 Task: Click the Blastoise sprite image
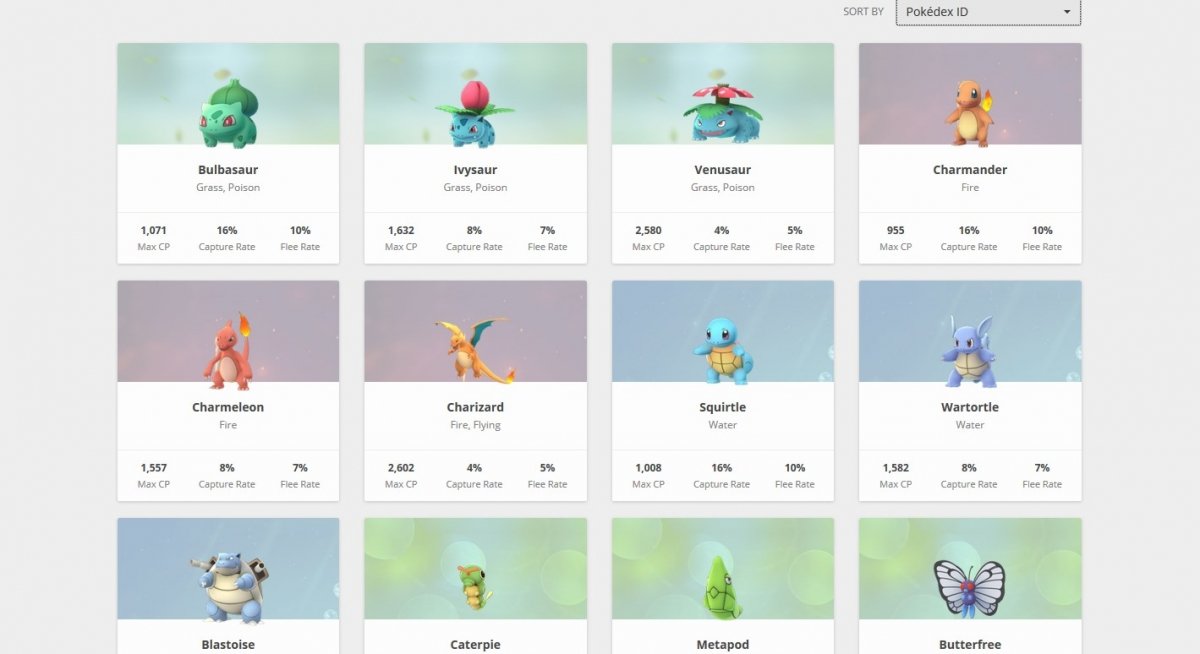(228, 589)
